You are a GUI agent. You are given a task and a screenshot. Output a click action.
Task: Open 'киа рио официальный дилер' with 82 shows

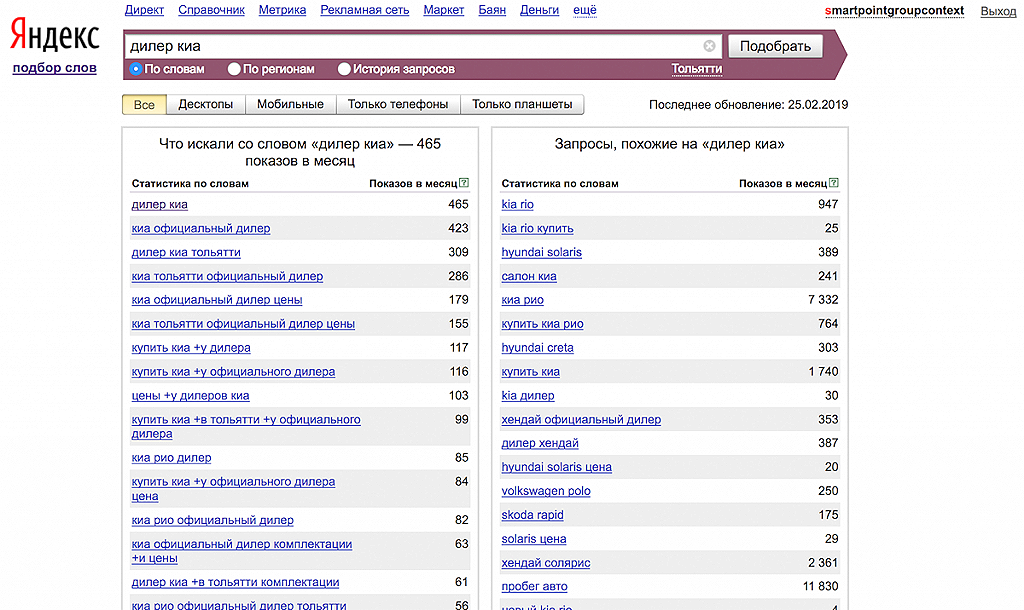point(212,521)
